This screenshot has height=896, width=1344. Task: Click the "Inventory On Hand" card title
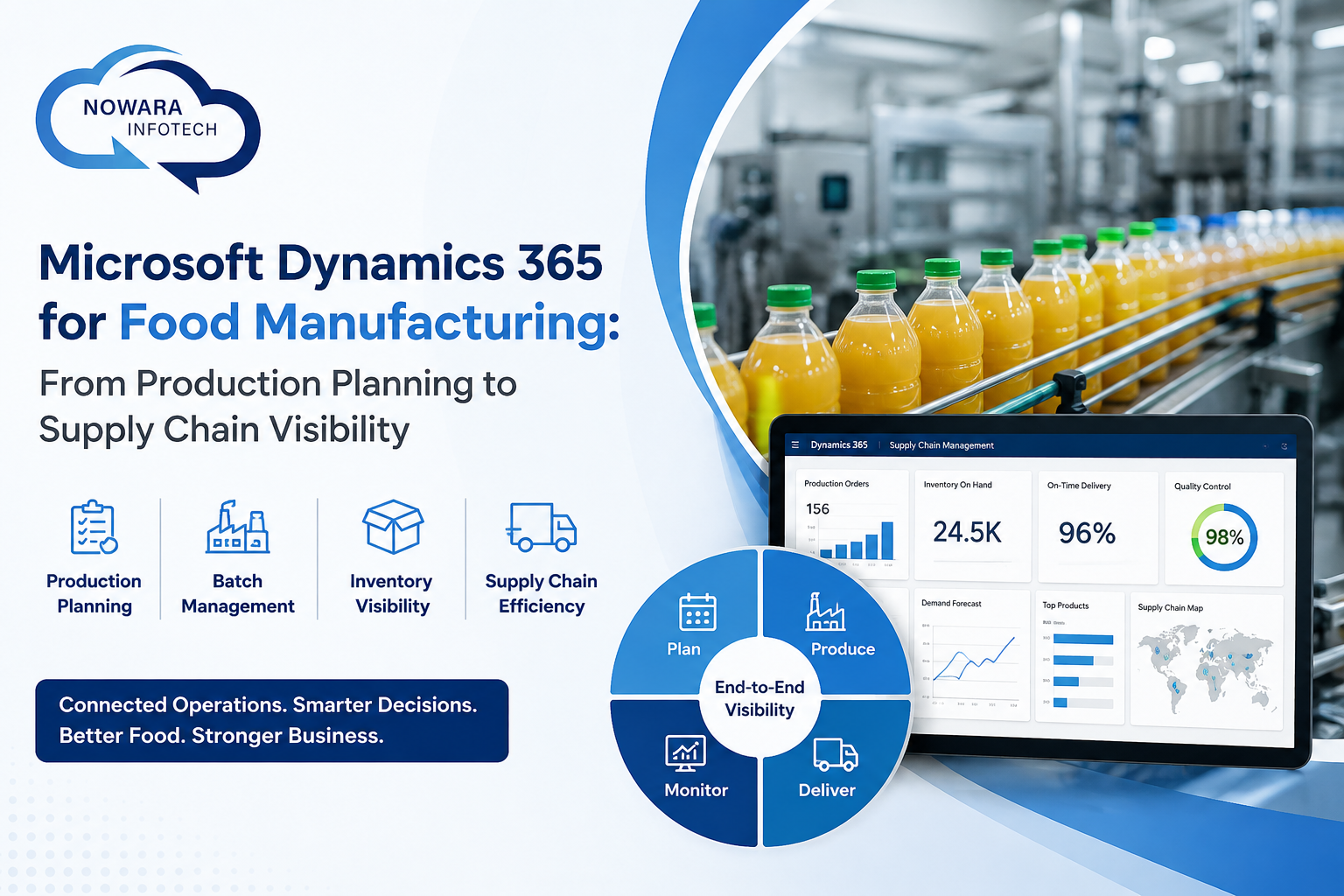point(957,485)
